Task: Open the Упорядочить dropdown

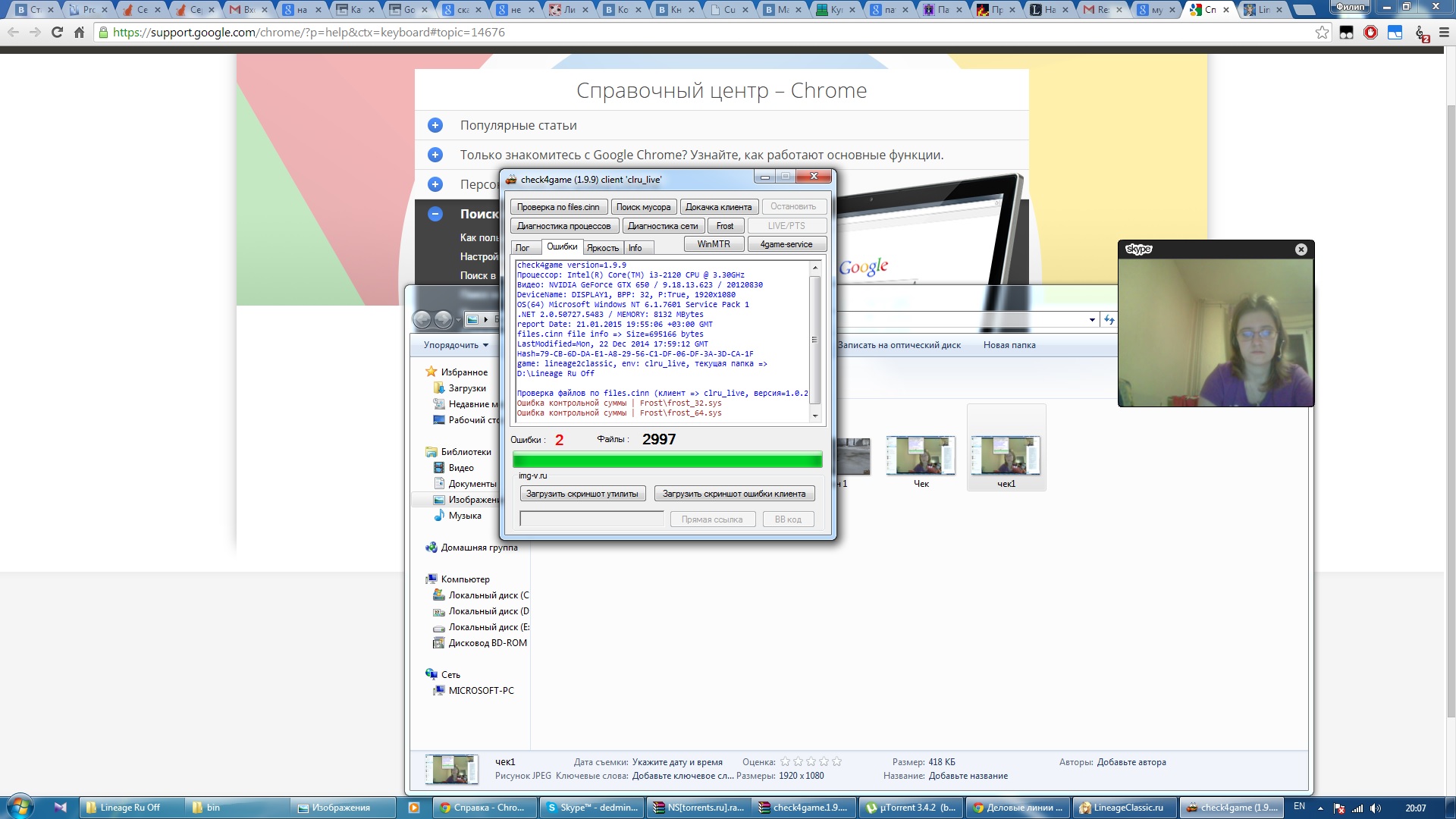Action: [456, 345]
